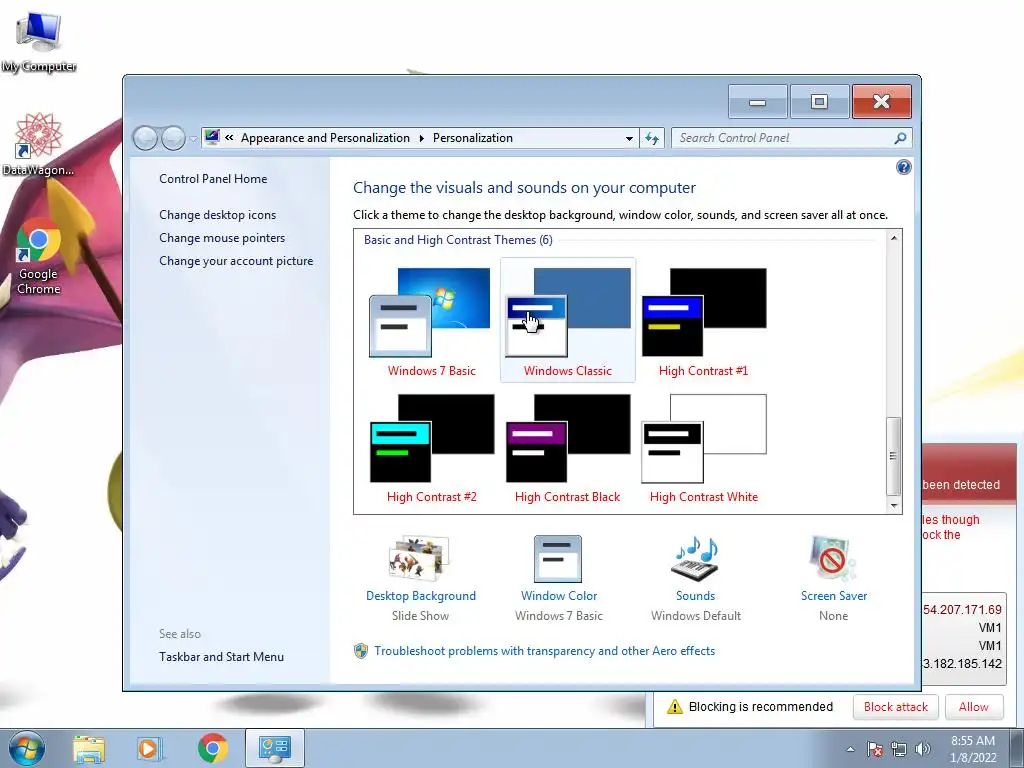
Task: Click theme list scroll up arrow
Action: tap(893, 238)
